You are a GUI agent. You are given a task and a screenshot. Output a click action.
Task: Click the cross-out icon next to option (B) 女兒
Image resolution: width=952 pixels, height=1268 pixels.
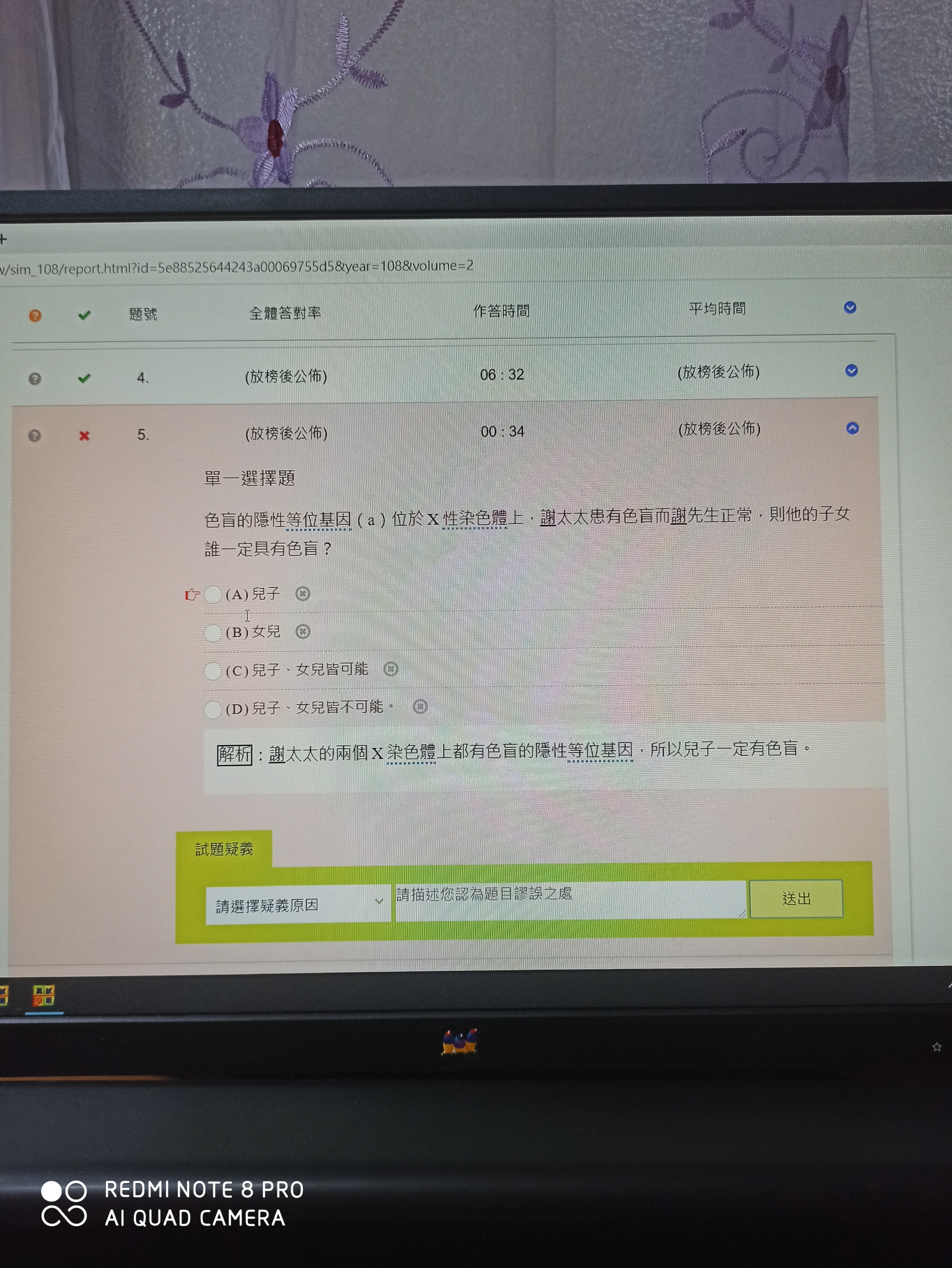tap(303, 632)
